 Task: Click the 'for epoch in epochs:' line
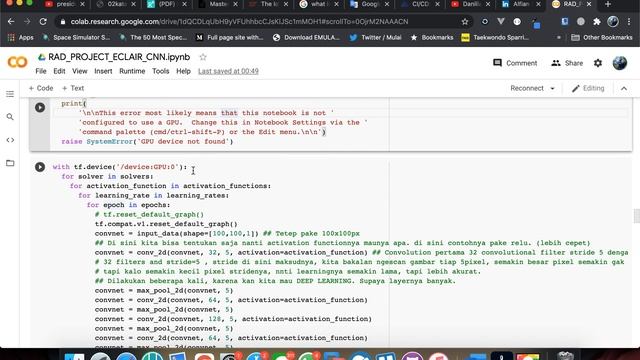128,205
